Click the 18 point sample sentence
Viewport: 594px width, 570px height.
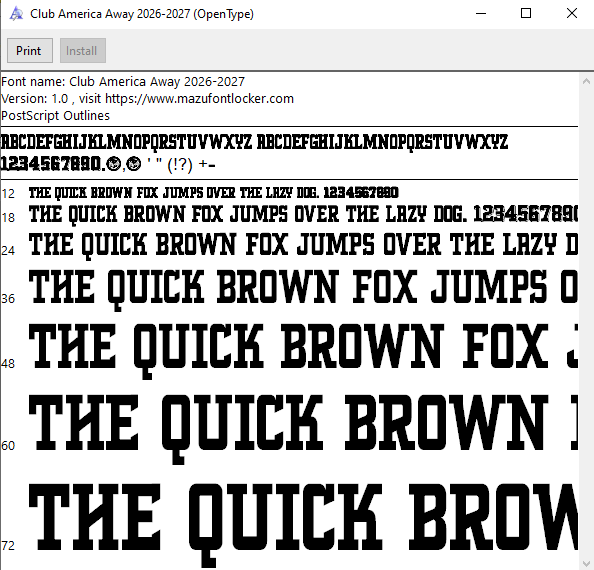click(x=303, y=215)
